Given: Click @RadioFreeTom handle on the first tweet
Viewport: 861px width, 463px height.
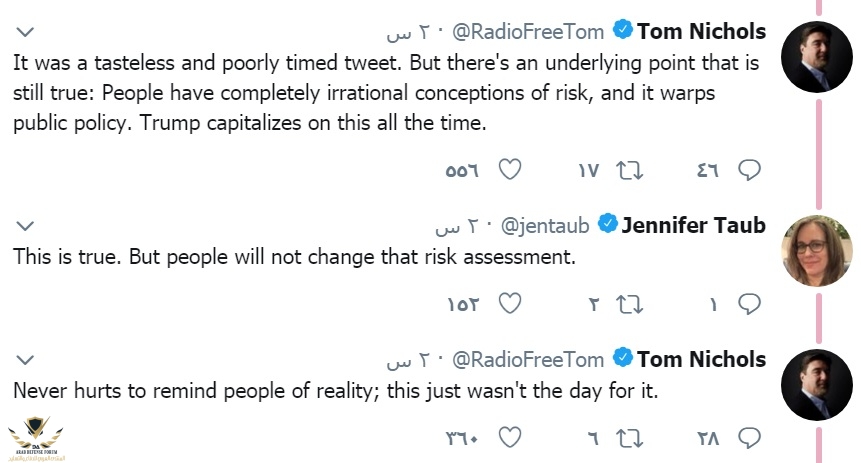Looking at the screenshot, I should coord(530,32).
